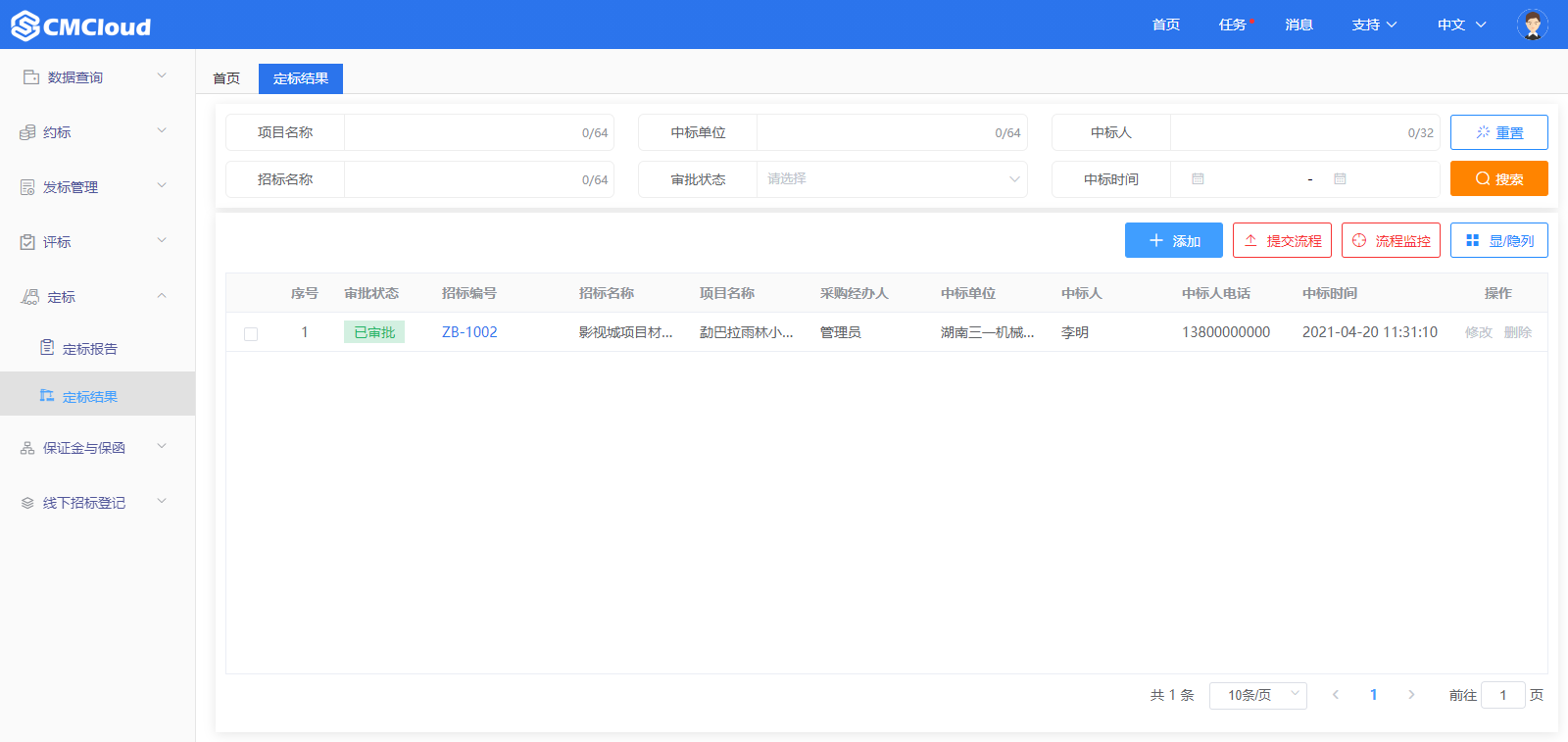Click the 中标时间 column header

[1330, 293]
